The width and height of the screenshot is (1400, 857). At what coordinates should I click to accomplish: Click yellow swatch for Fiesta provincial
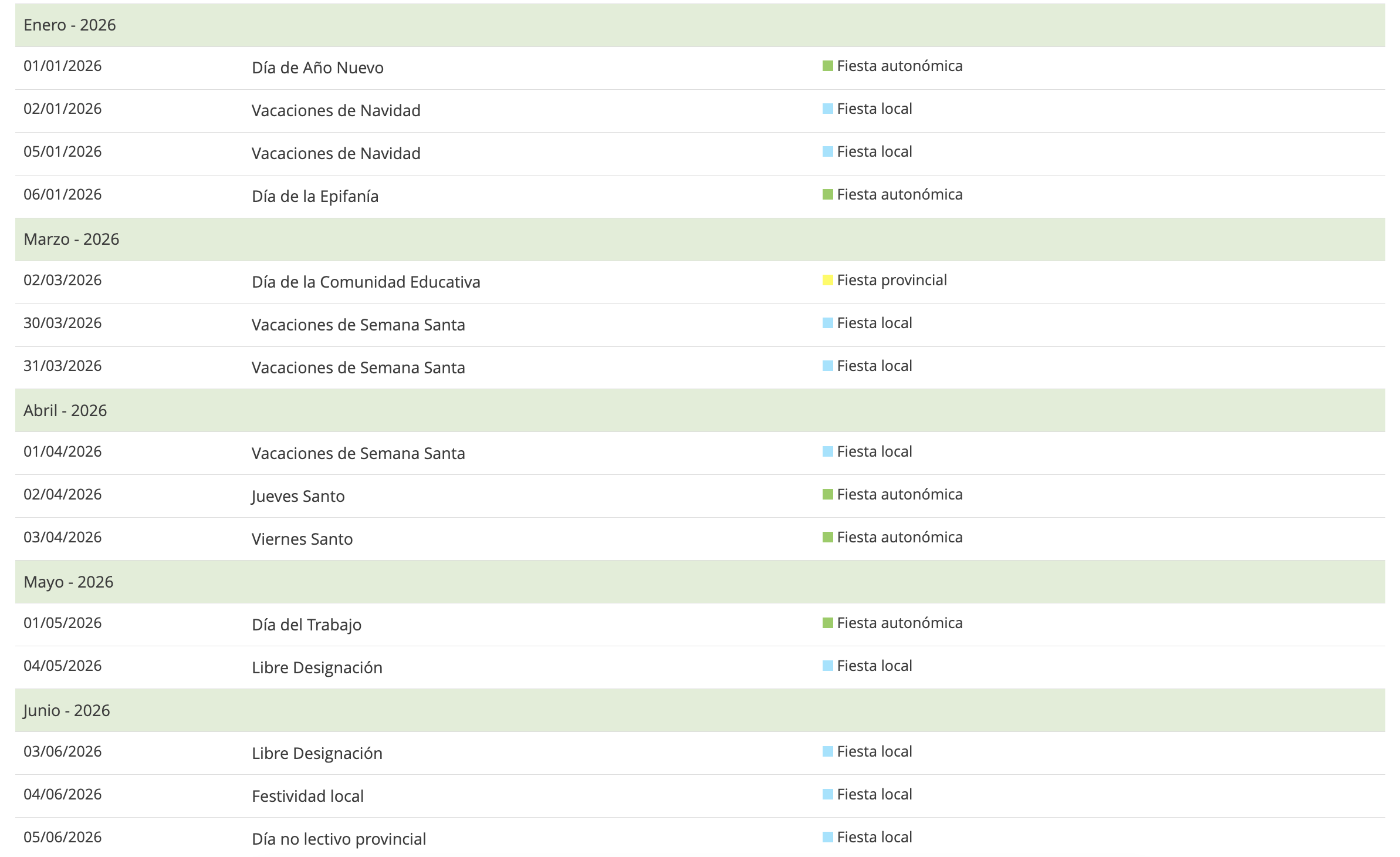click(827, 281)
